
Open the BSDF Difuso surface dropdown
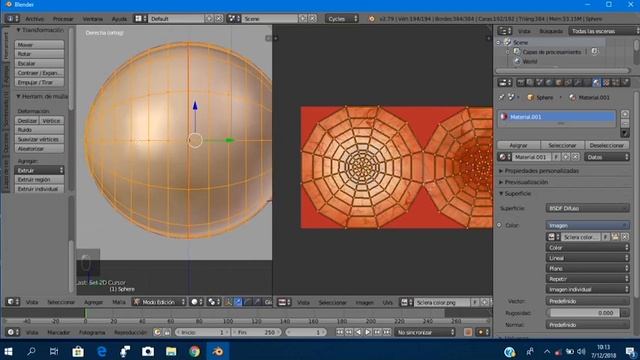[x=587, y=208]
